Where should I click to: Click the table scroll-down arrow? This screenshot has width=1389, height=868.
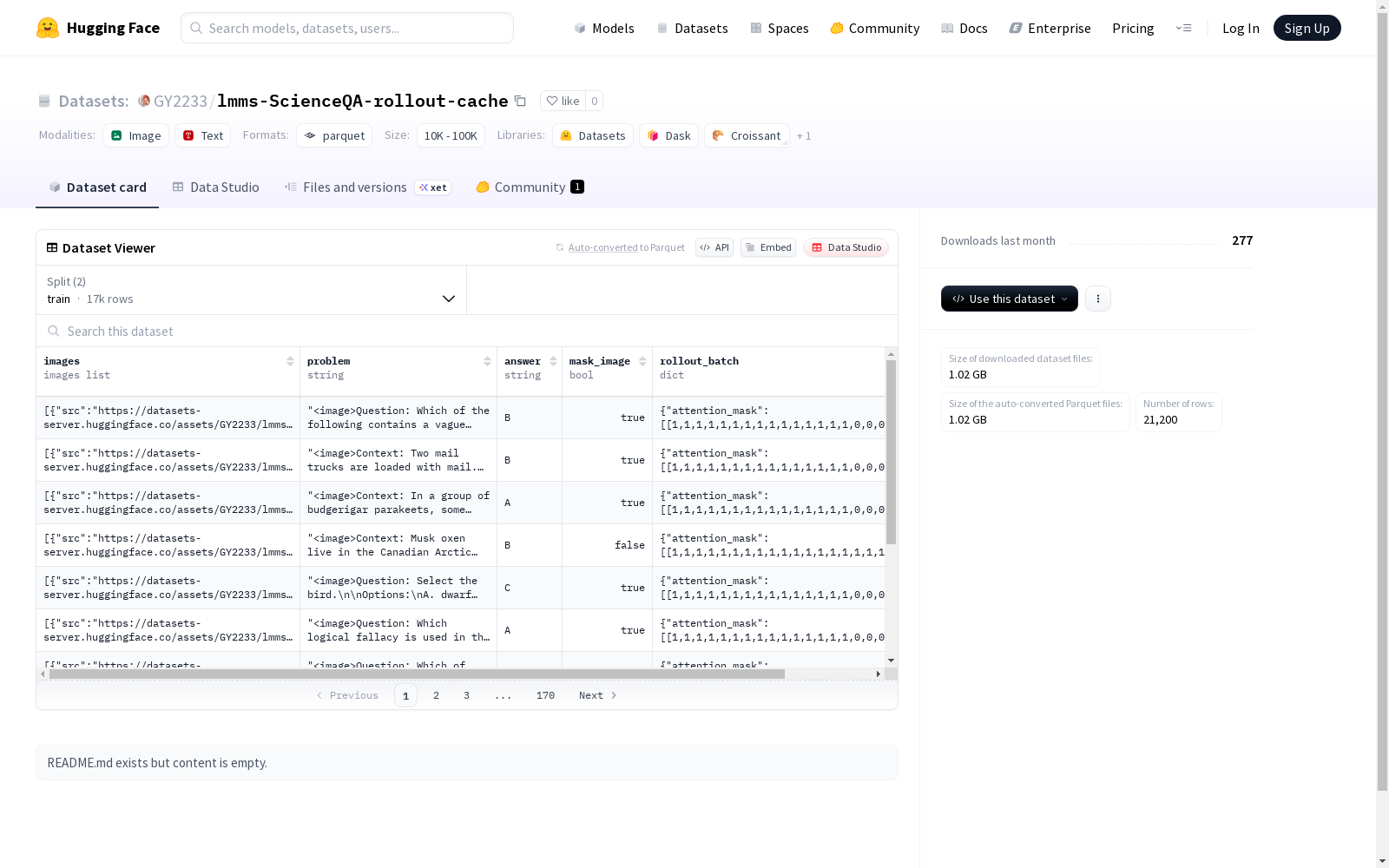point(891,661)
